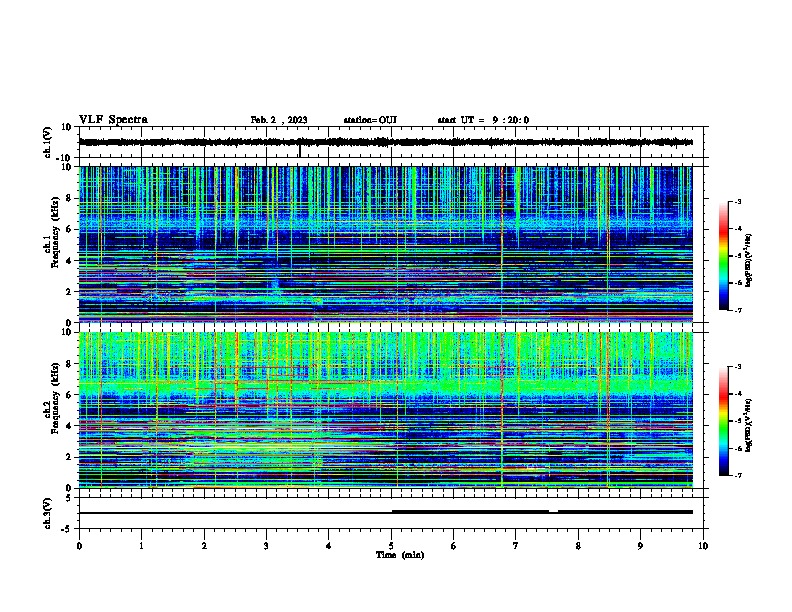The image size is (792, 612).
Task: Click the ch.1 spectrogram panel
Action: (x=386, y=244)
